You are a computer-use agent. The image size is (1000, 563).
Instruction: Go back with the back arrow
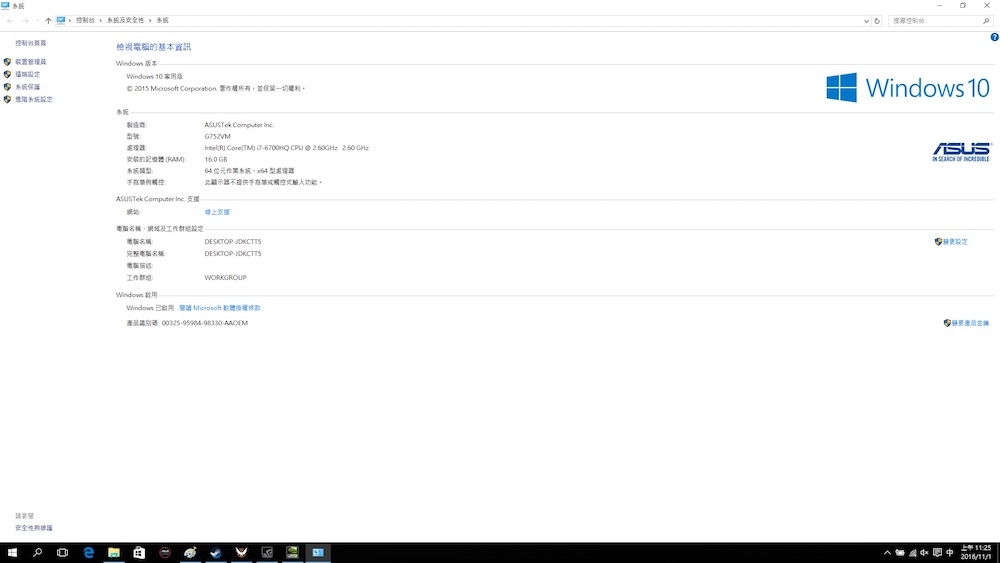pos(10,20)
